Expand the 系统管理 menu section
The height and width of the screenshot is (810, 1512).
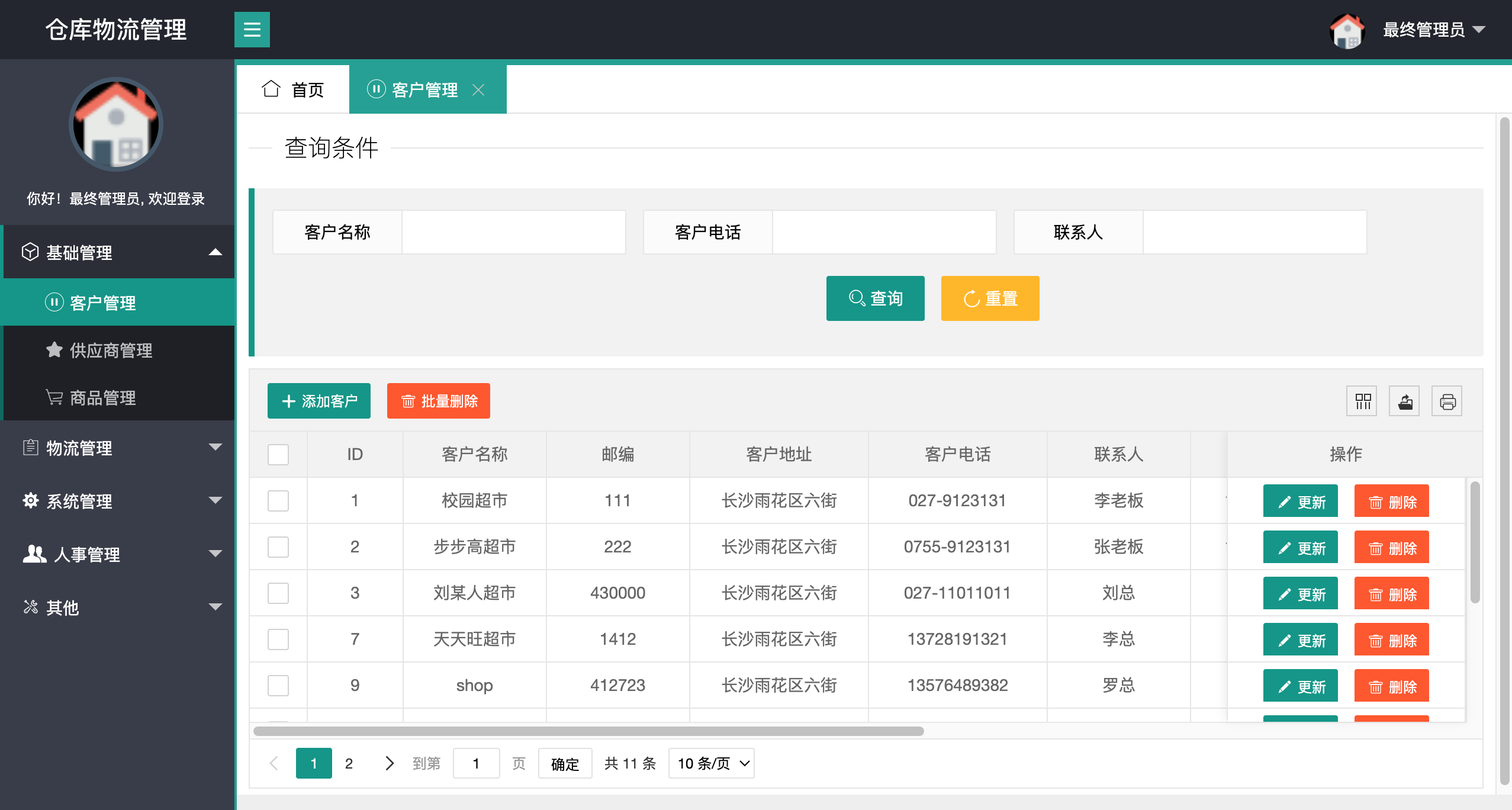[x=118, y=501]
